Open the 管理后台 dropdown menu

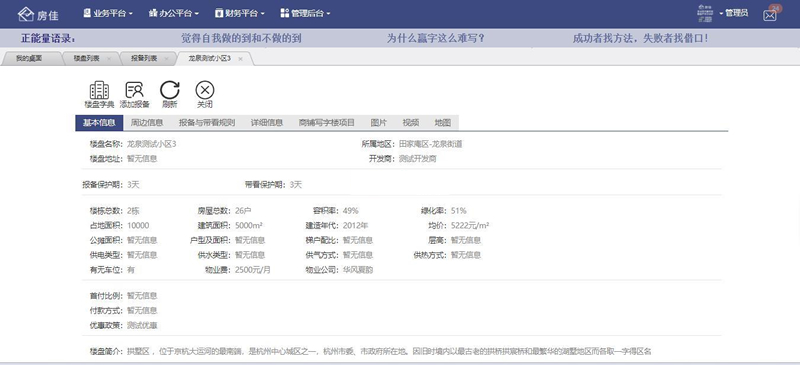point(305,14)
